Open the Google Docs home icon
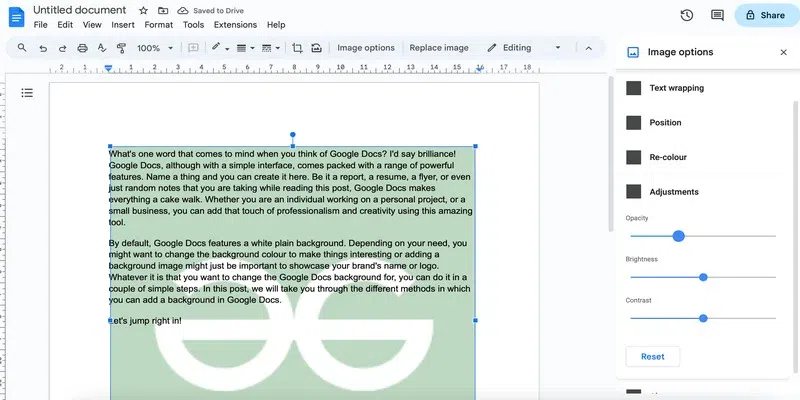This screenshot has width=800, height=400. pos(16,18)
